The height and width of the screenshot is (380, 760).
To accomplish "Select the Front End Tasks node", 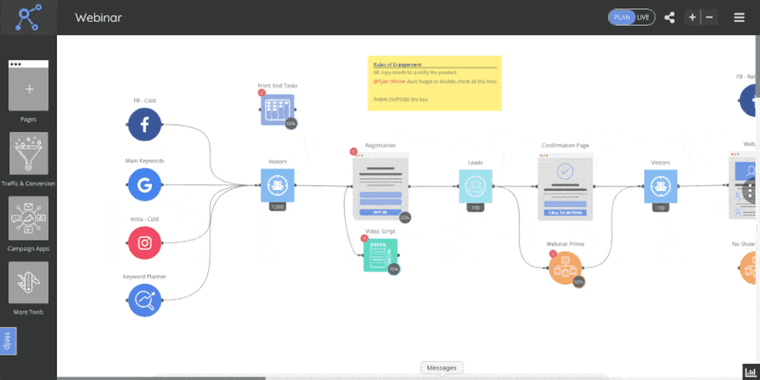I will pos(278,110).
